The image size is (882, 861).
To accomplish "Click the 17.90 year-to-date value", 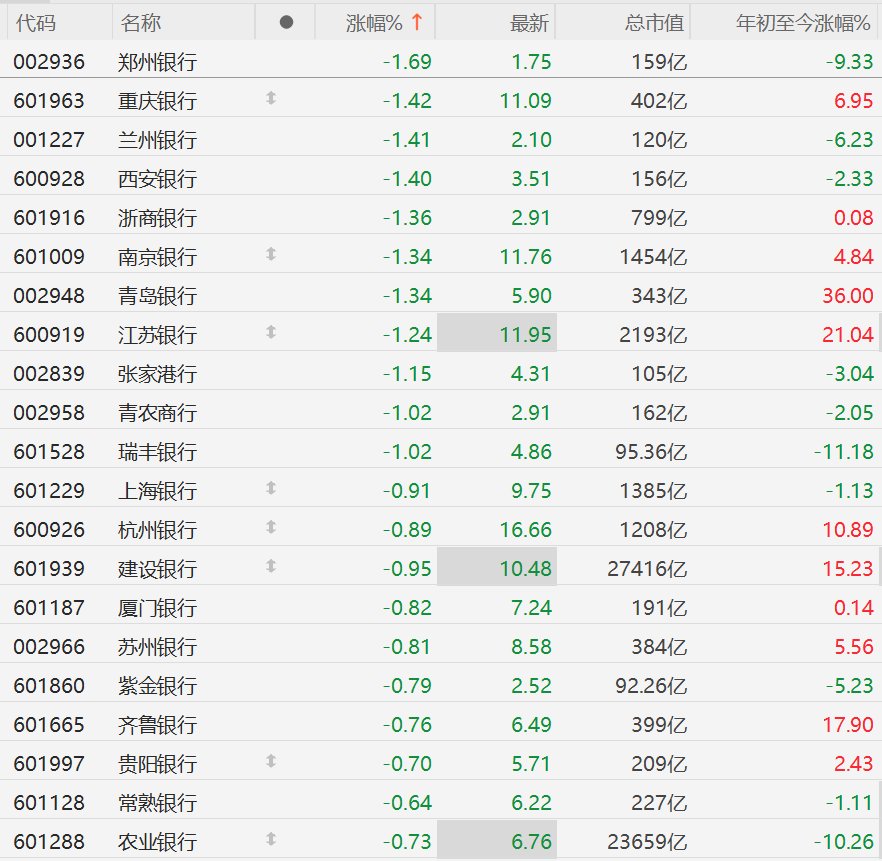I will [848, 724].
